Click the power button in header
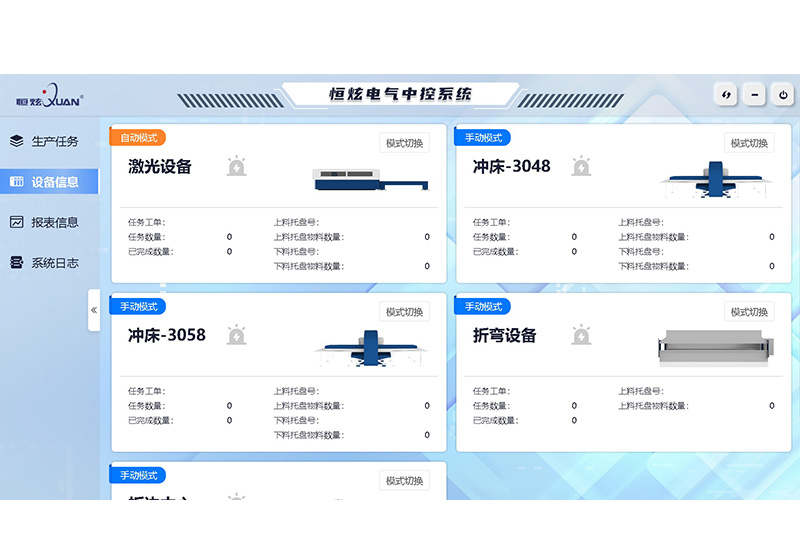Screen dimensions: 800x560 (x=783, y=95)
